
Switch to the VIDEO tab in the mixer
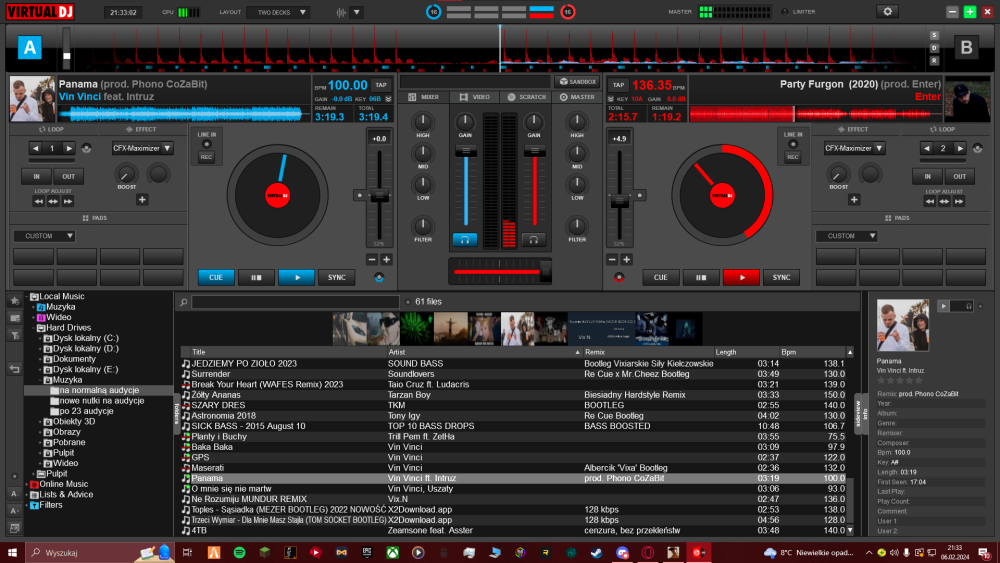pos(475,97)
